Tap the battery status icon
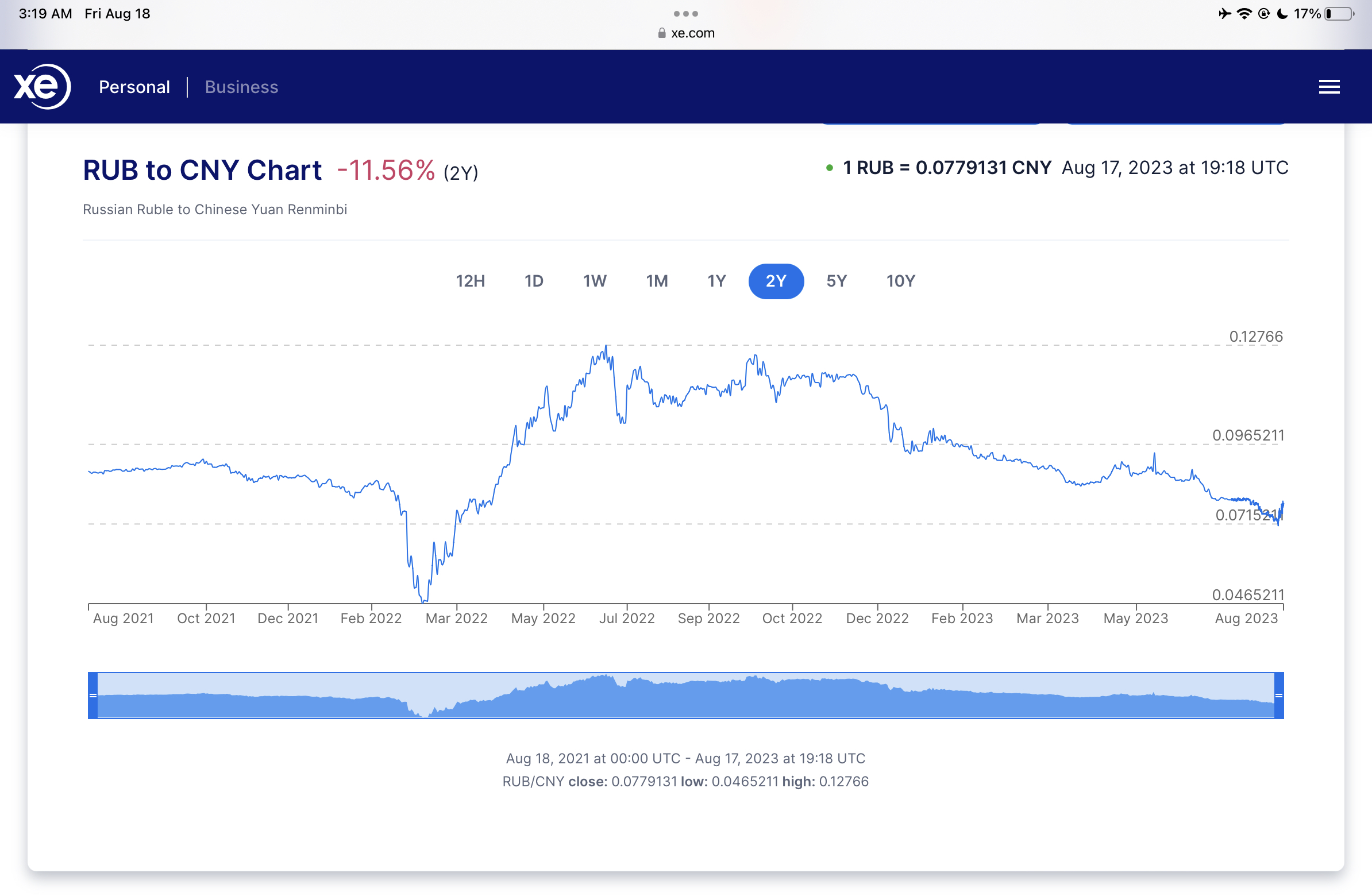 pyautogui.click(x=1339, y=13)
